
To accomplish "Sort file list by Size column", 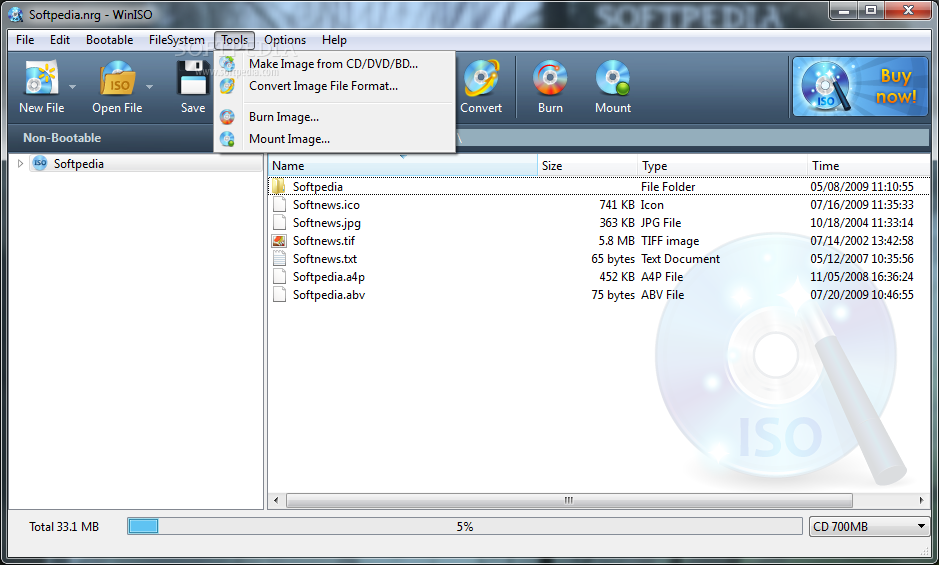I will click(x=587, y=165).
